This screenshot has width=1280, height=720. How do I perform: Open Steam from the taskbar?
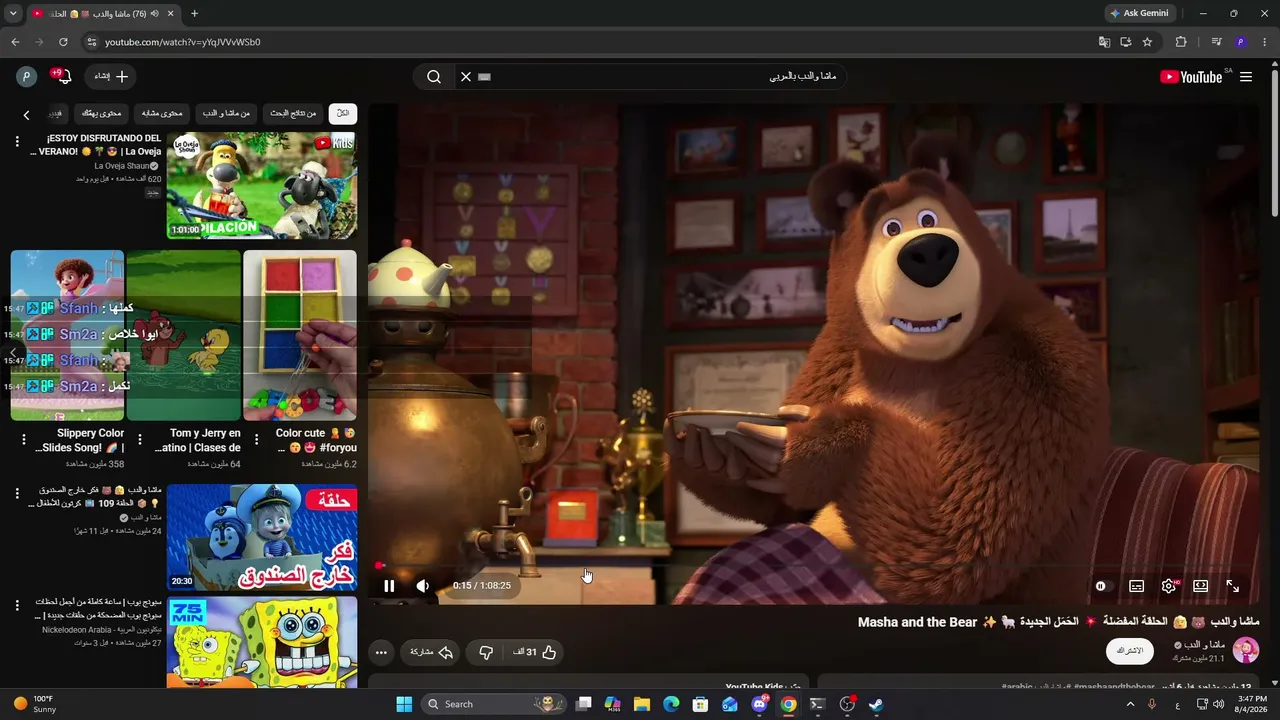pos(876,704)
